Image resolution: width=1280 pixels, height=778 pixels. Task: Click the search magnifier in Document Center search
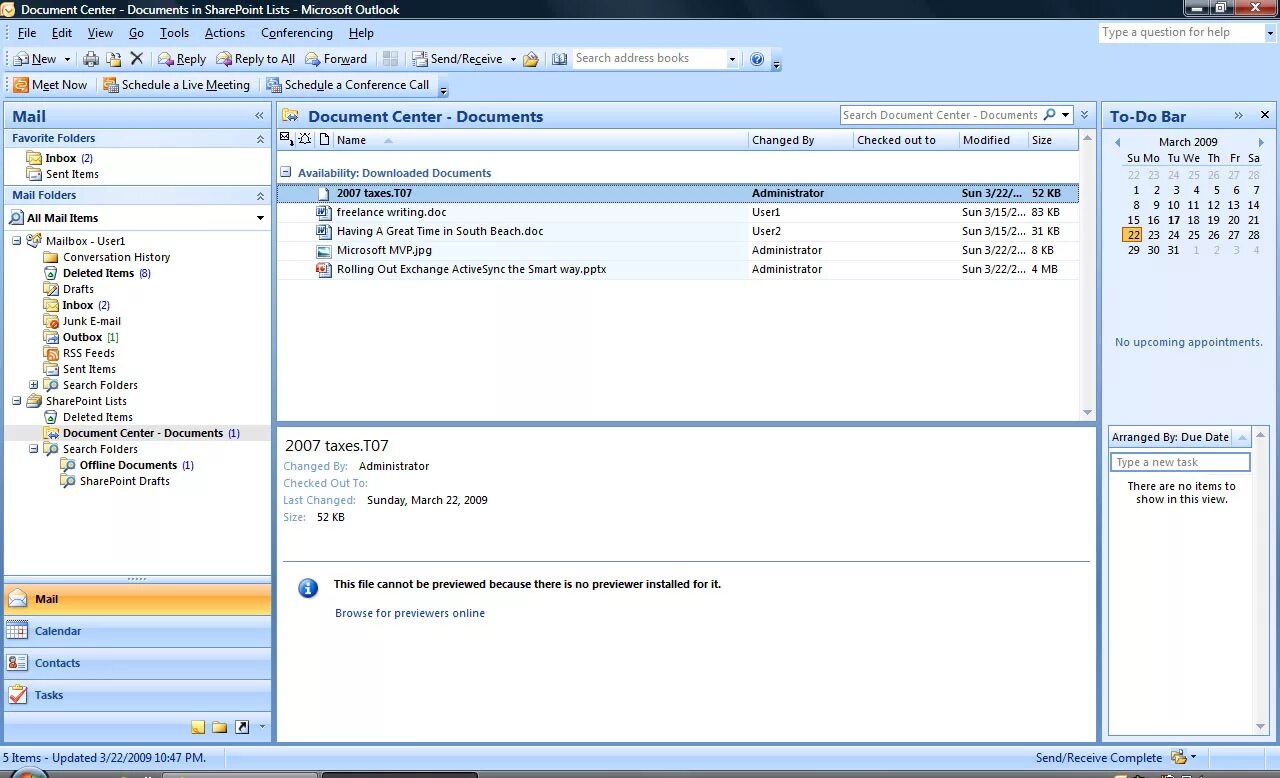1049,115
